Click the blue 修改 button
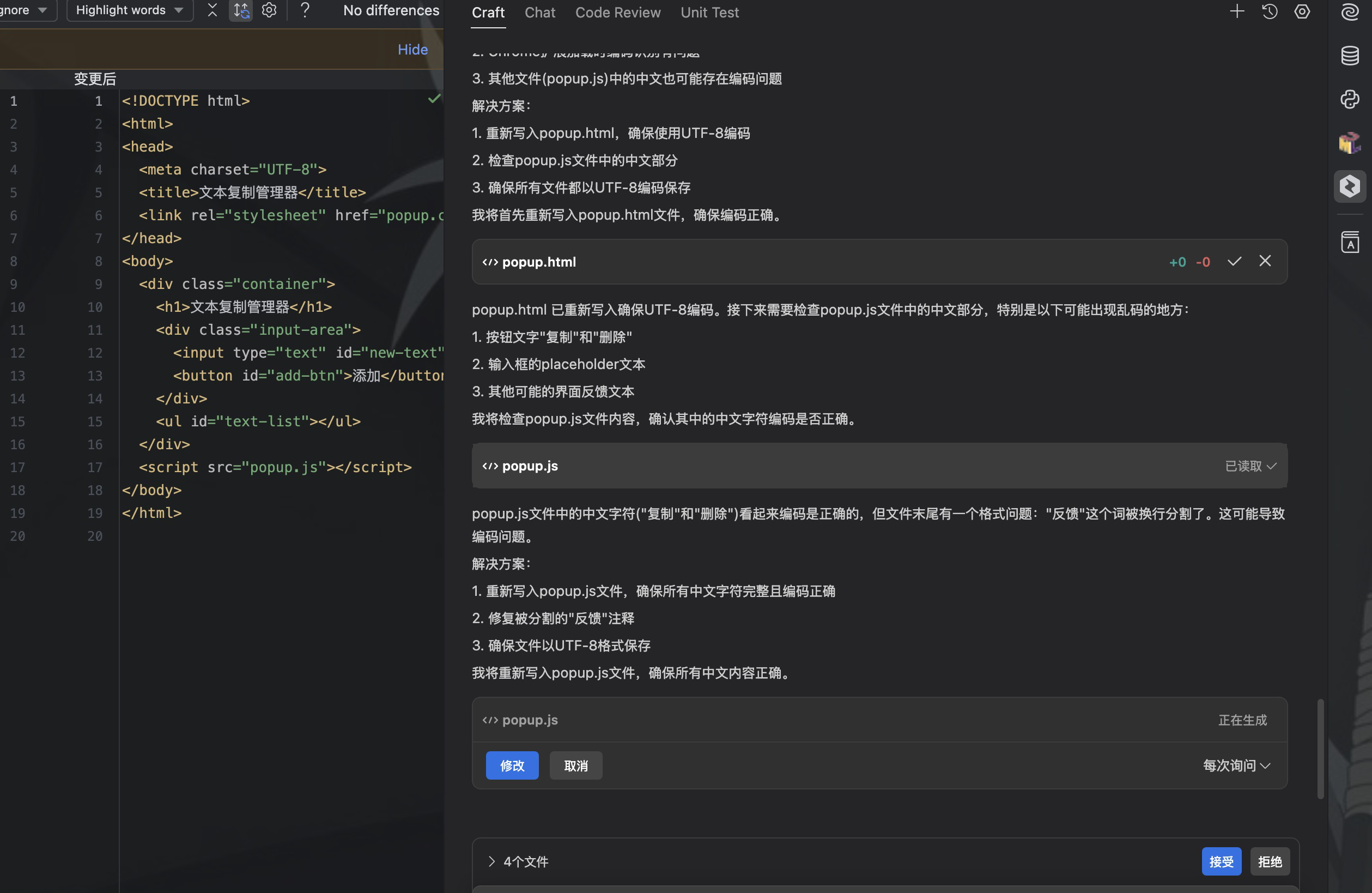This screenshot has height=893, width=1372. [x=512, y=765]
